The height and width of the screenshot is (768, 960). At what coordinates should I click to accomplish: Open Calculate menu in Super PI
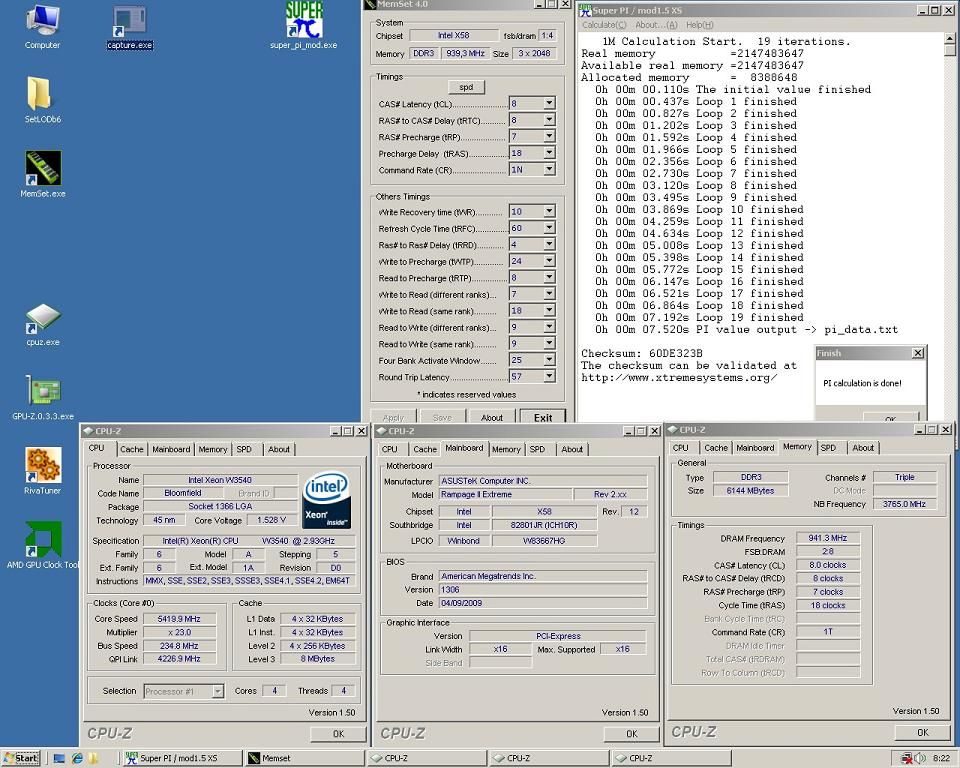point(604,24)
